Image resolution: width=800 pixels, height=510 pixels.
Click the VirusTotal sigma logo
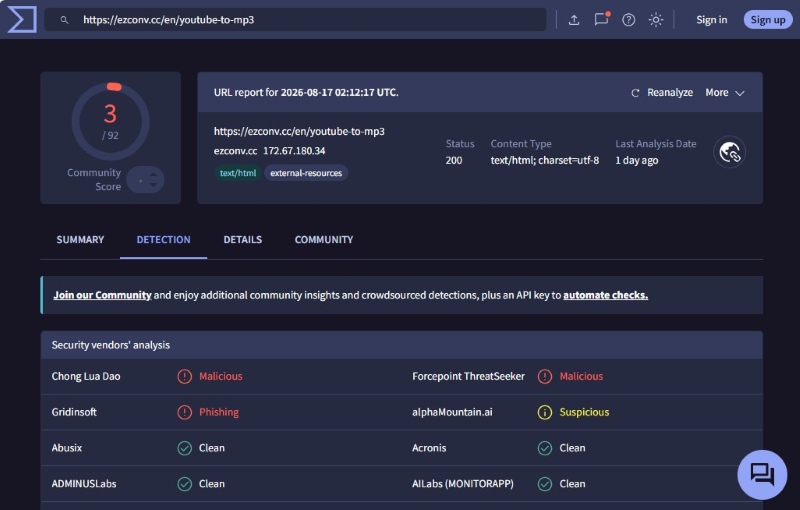(x=22, y=19)
